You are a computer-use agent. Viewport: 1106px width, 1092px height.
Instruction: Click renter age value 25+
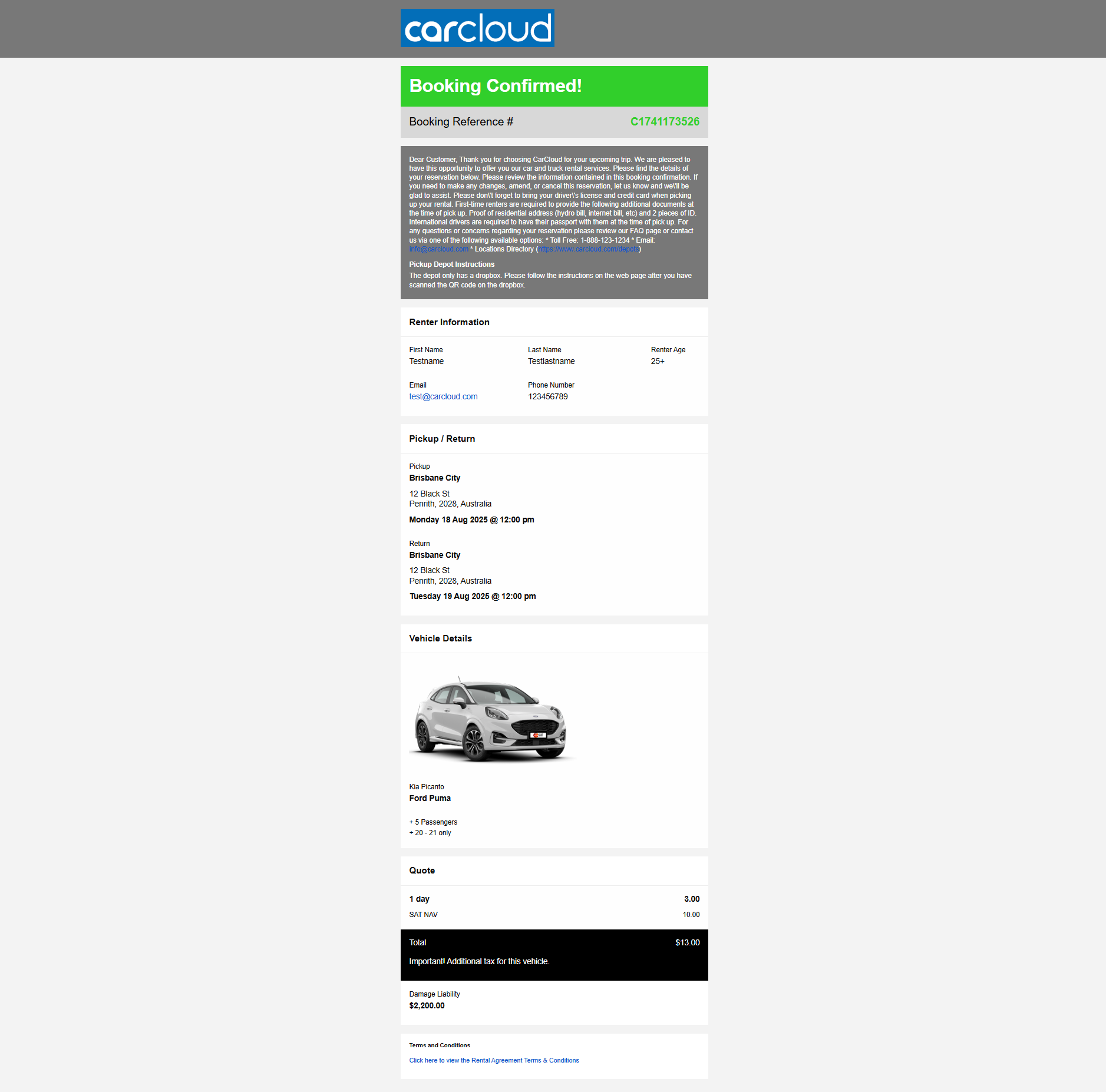click(657, 361)
